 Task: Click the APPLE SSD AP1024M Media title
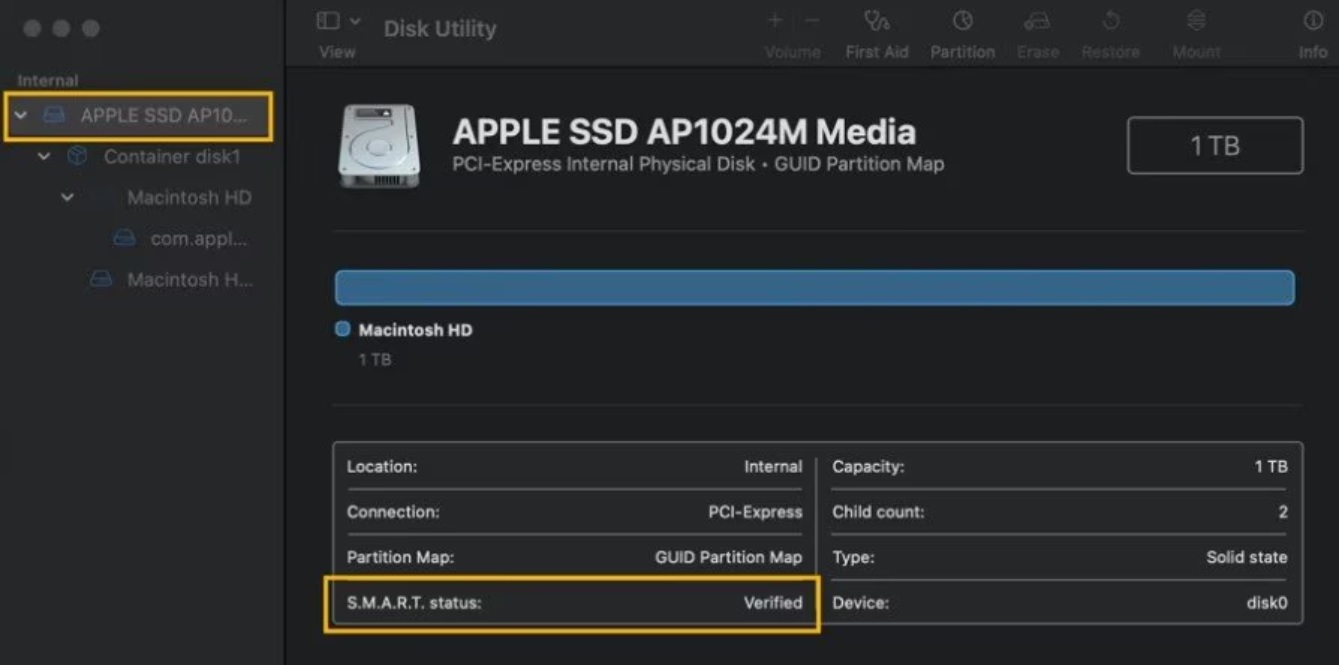684,131
